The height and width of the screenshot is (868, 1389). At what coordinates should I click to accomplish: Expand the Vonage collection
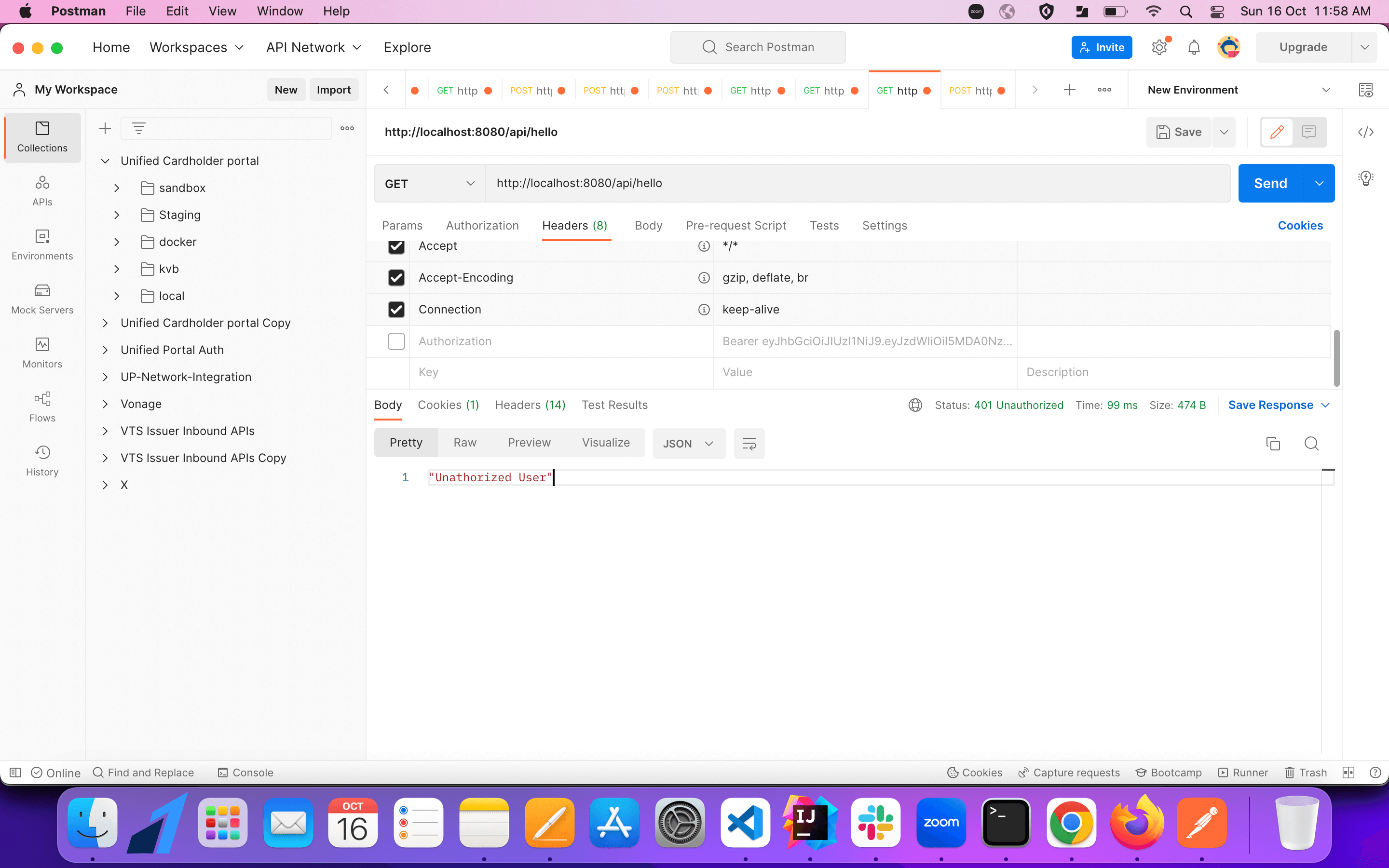tap(105, 404)
